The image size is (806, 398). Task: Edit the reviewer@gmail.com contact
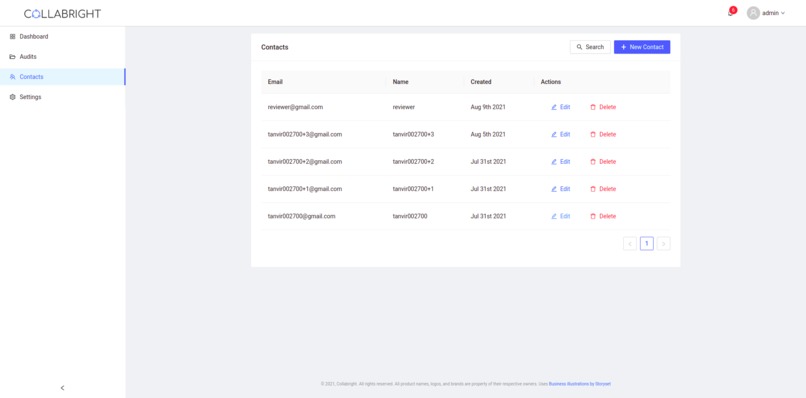click(x=561, y=107)
